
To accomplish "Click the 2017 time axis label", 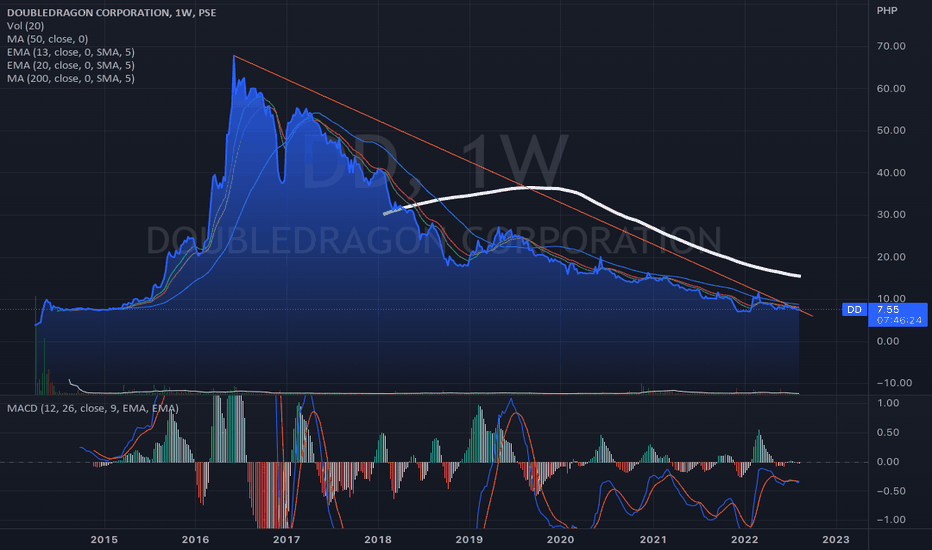I will click(x=286, y=539).
